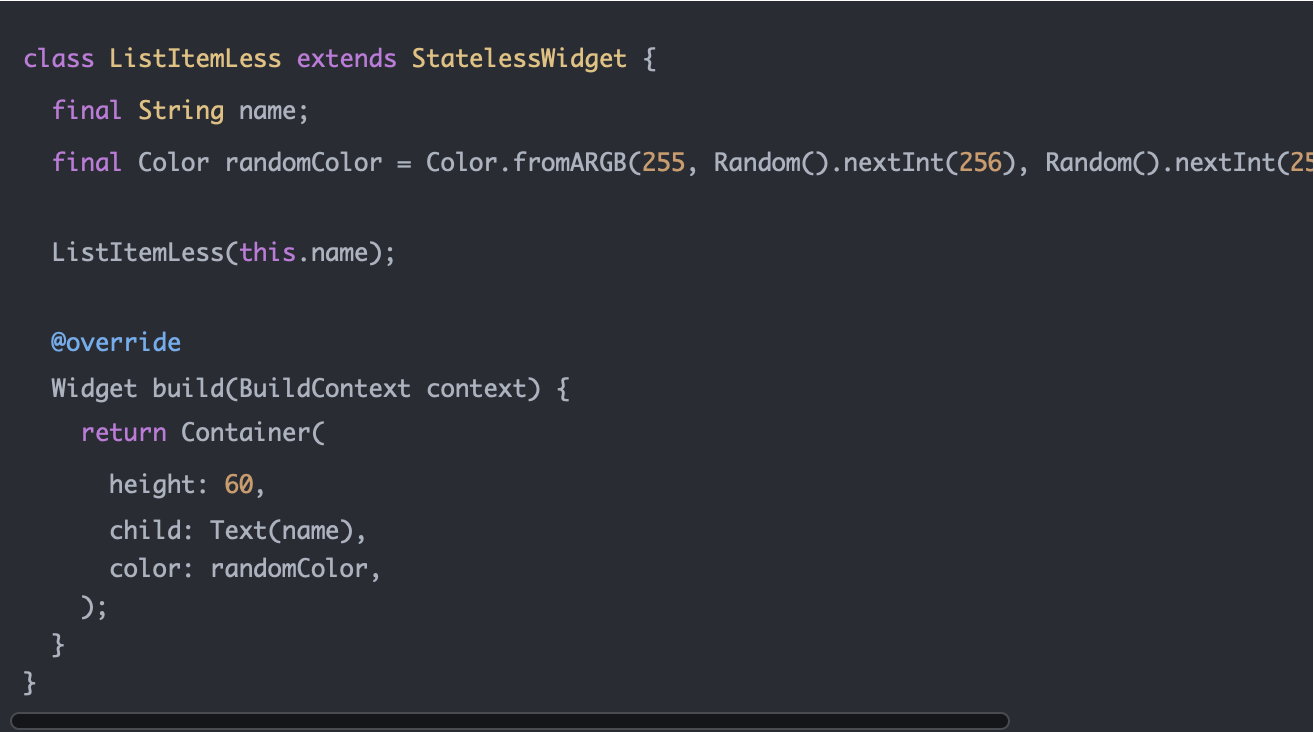
Task: Click the empty scrollbar track right of thumb
Action: point(1160,721)
